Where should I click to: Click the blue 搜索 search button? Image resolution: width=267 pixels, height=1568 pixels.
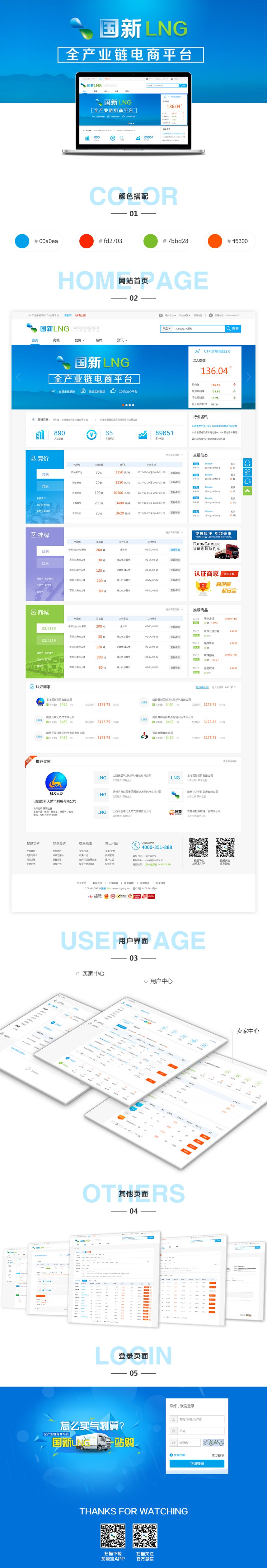tap(232, 328)
